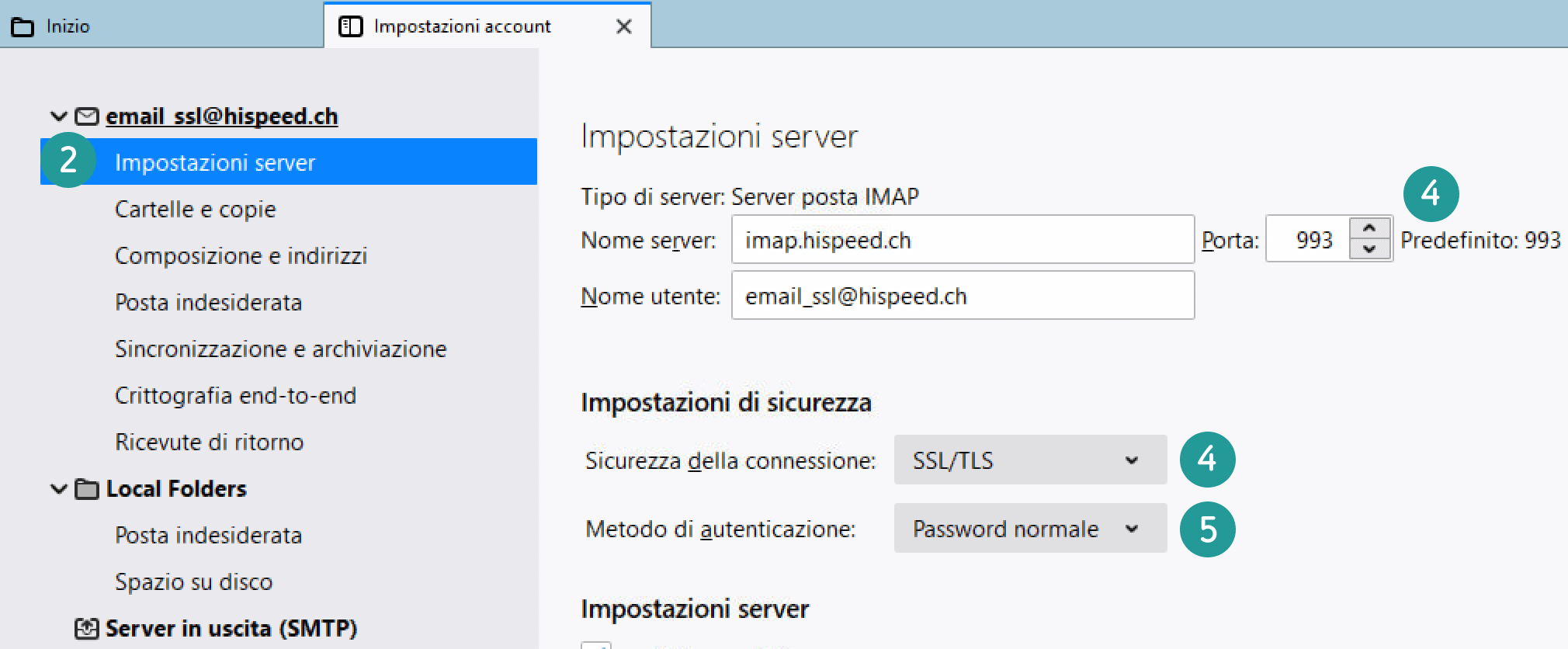Click the Impostazioni di sicurezza heading

727,402
